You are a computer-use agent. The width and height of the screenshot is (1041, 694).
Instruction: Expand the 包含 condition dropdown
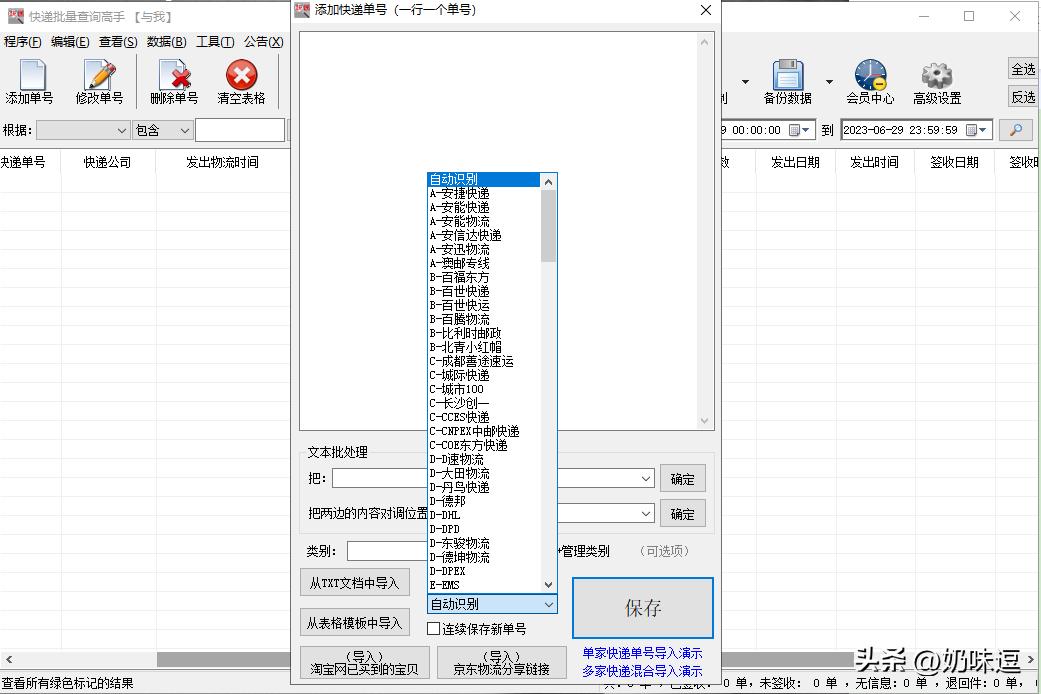185,131
